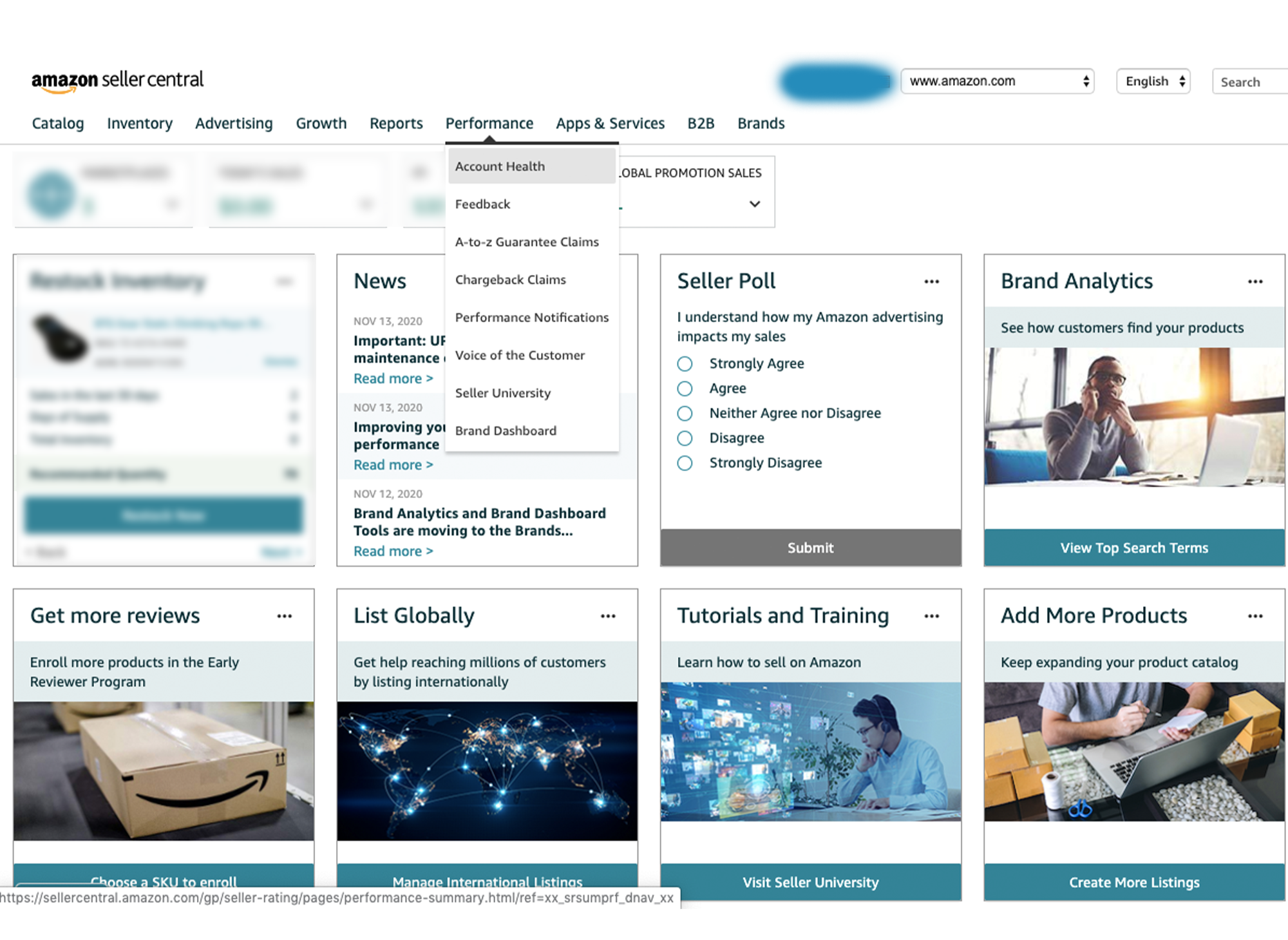
Task: Choose Neither Agree nor Disagree option
Action: (x=685, y=414)
